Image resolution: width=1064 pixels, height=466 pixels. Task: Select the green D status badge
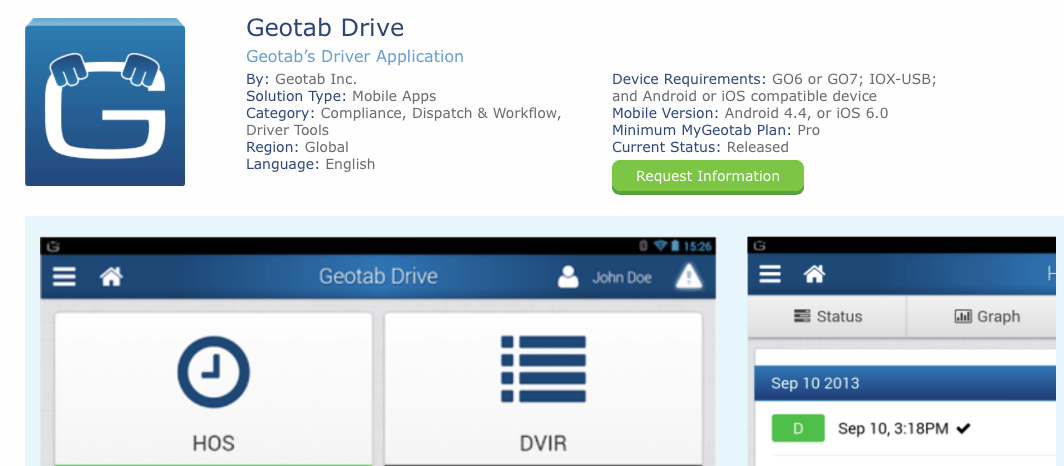tap(797, 429)
